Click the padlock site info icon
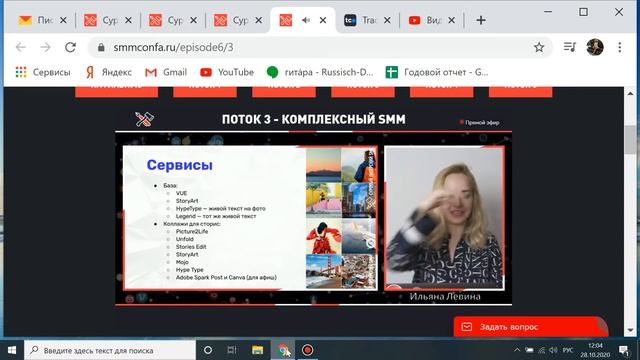This screenshot has height=360, width=640. pos(101,47)
